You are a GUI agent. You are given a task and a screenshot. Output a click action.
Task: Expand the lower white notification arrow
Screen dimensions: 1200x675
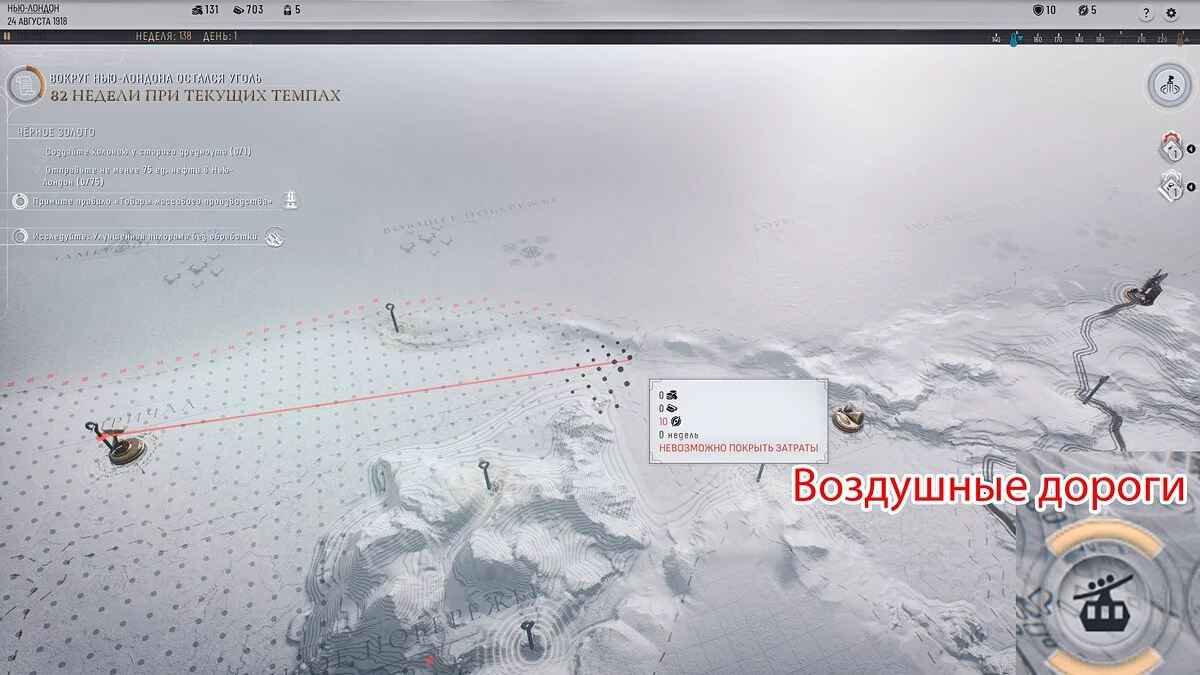(1190, 186)
